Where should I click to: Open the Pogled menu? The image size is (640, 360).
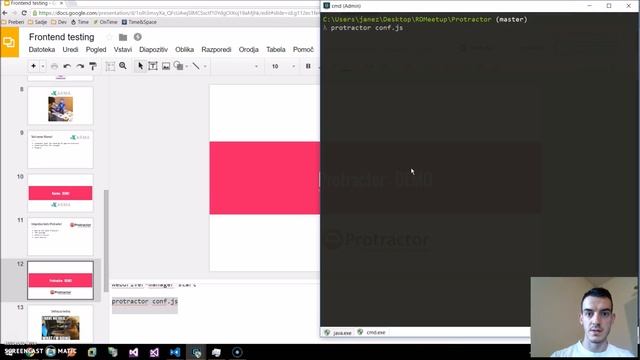click(96, 49)
